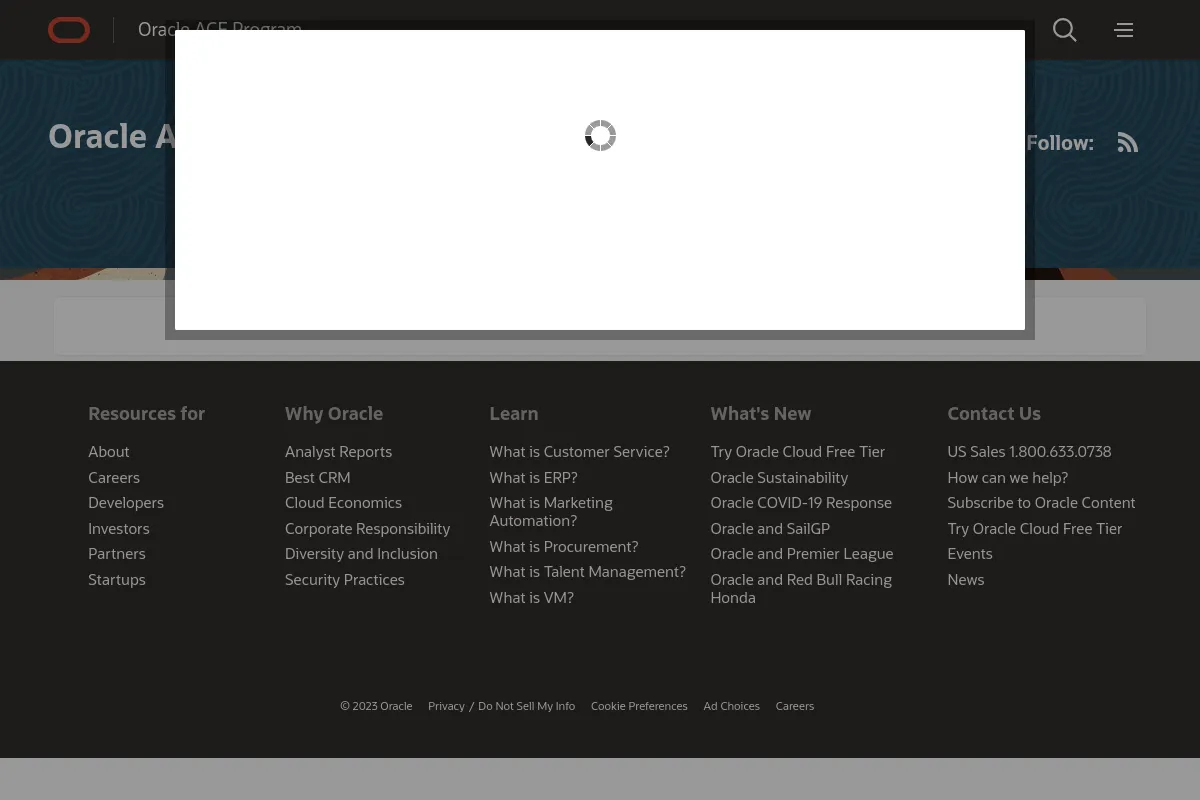Image resolution: width=1200 pixels, height=800 pixels.
Task: Call US Sales 1.800.633.0738 link
Action: click(1029, 452)
